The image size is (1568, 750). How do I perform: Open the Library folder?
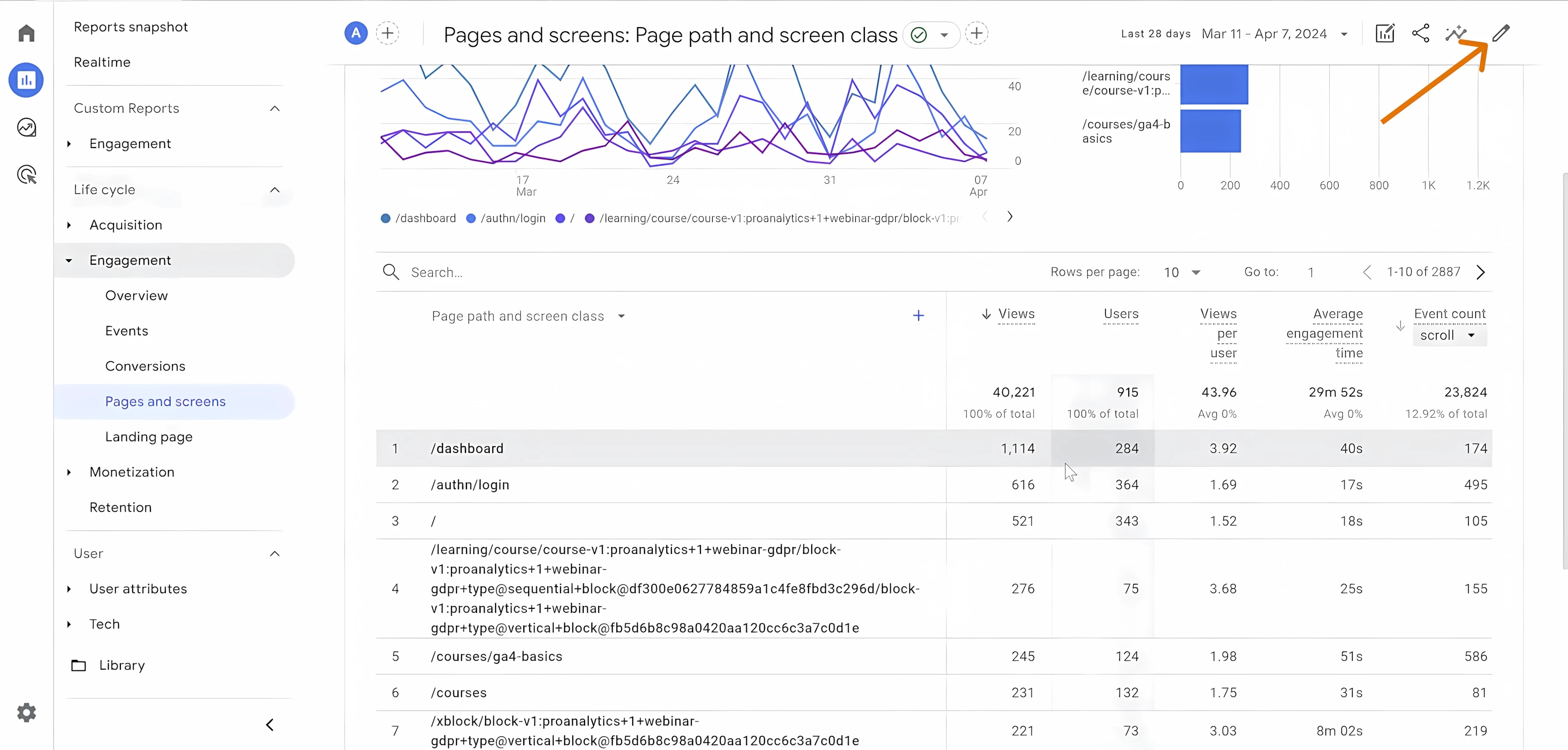coord(109,666)
